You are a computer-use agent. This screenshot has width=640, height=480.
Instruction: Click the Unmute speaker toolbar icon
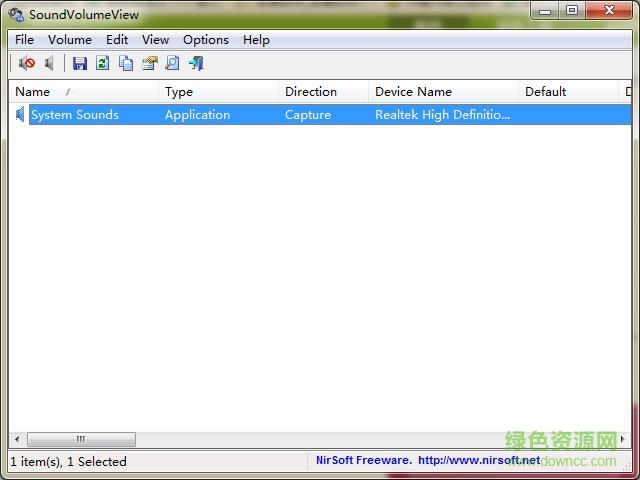49,63
